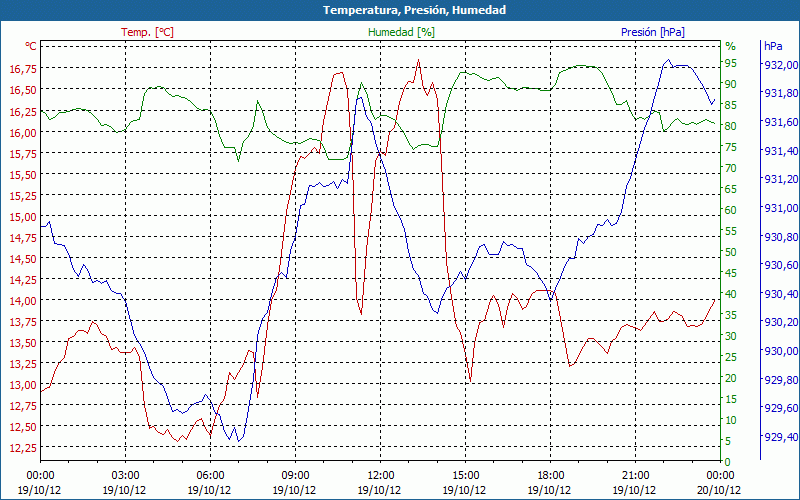Image resolution: width=800 pixels, height=500 pixels.
Task: Click pressure axis value '932,00'
Action: [779, 65]
